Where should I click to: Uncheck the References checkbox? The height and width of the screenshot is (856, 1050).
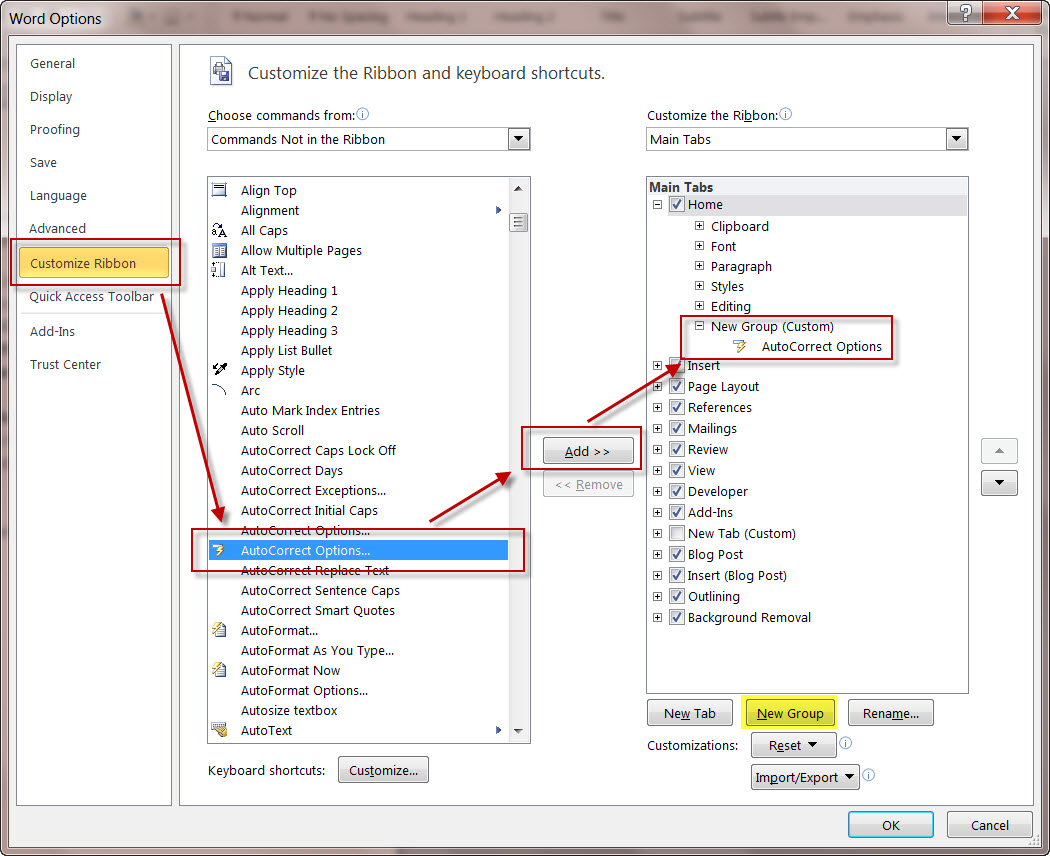click(x=677, y=407)
